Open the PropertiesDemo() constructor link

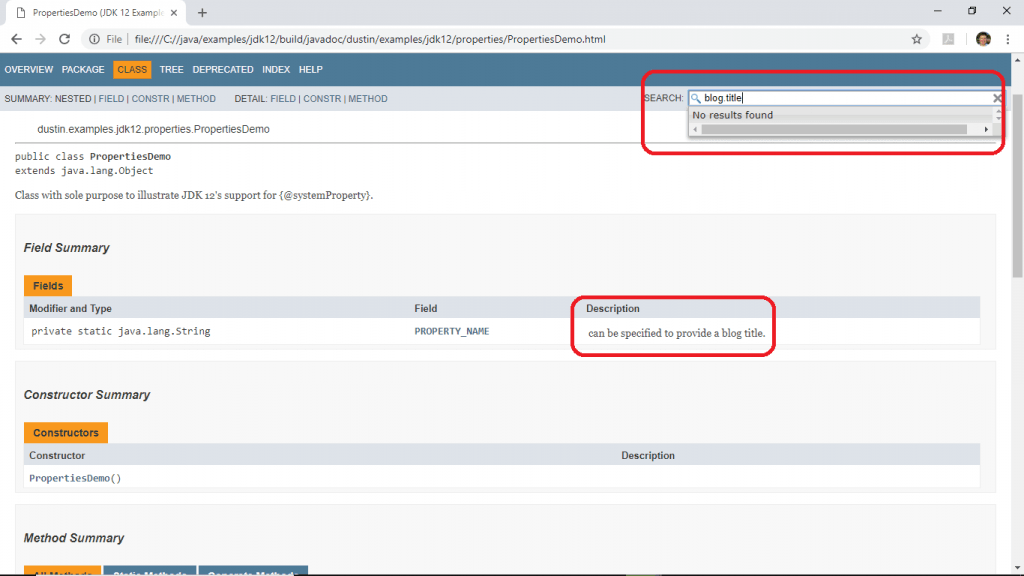[x=75, y=478]
